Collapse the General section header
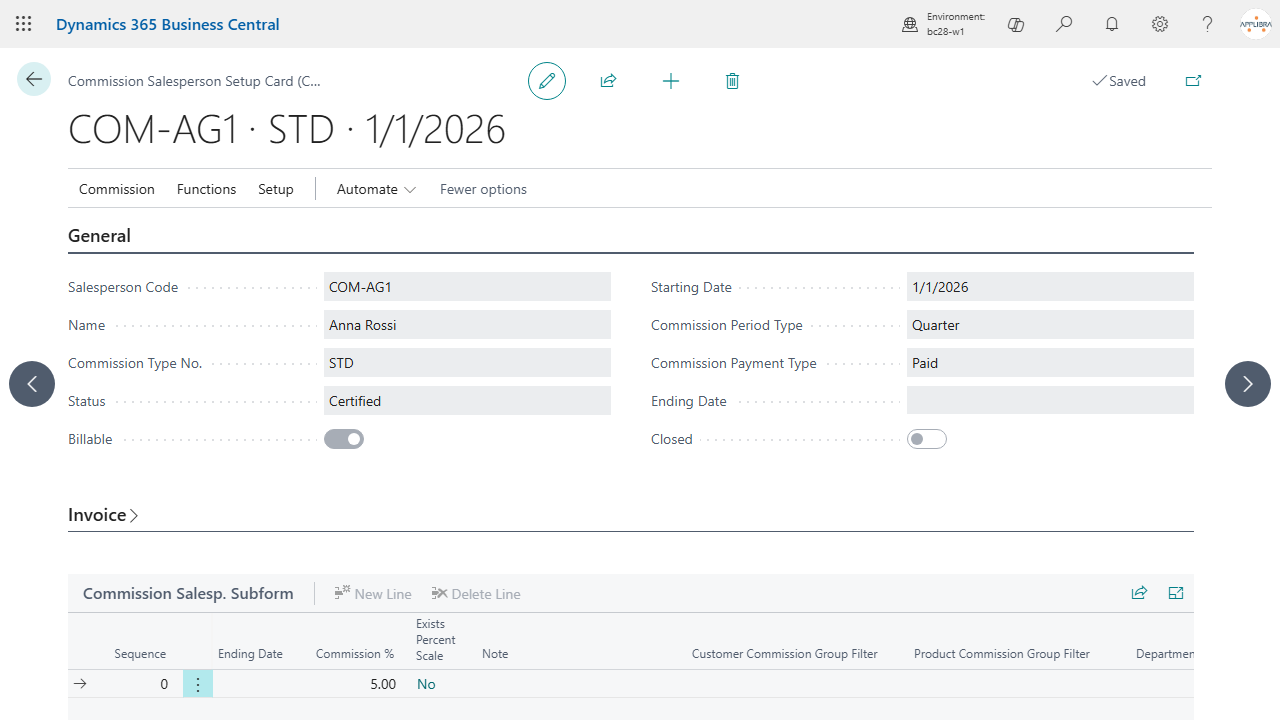1280x720 pixels. tap(99, 236)
